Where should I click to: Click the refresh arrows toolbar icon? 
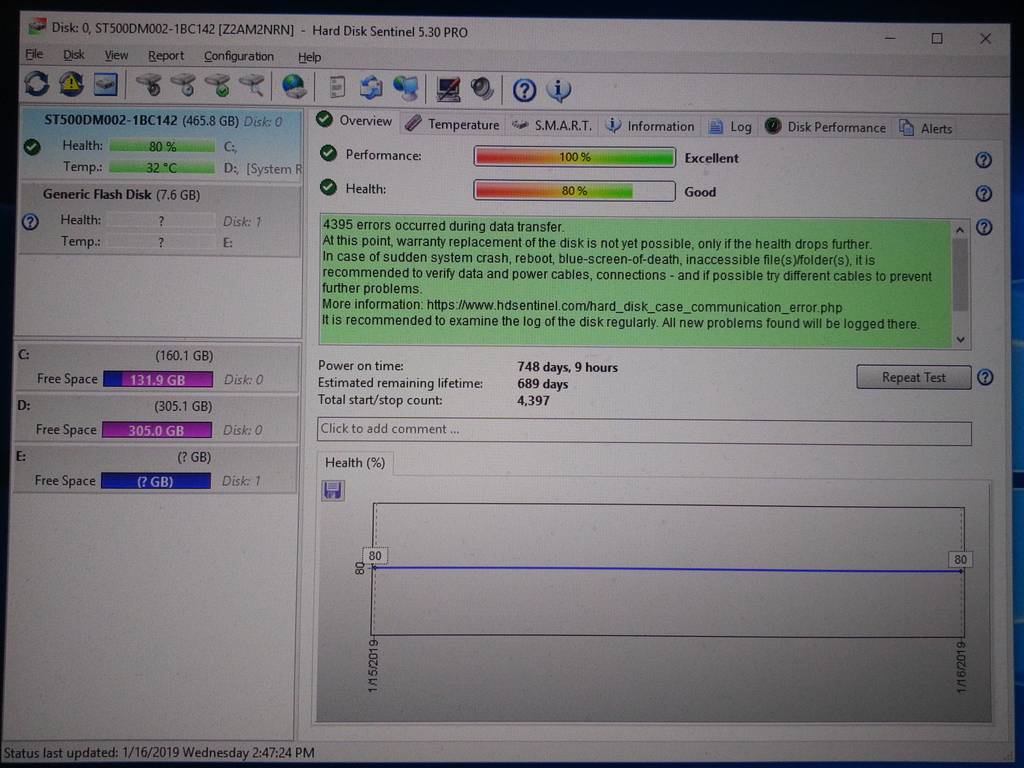(x=37, y=85)
